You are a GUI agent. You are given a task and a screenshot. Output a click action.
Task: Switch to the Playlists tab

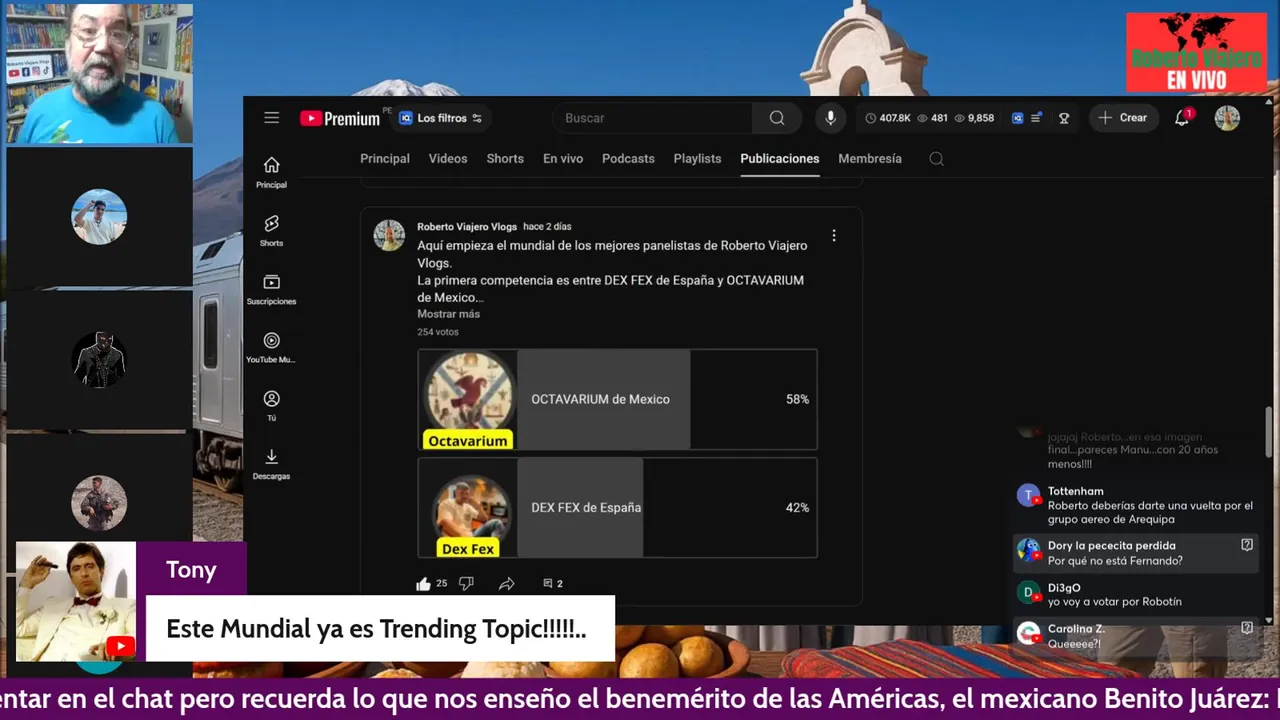697,158
